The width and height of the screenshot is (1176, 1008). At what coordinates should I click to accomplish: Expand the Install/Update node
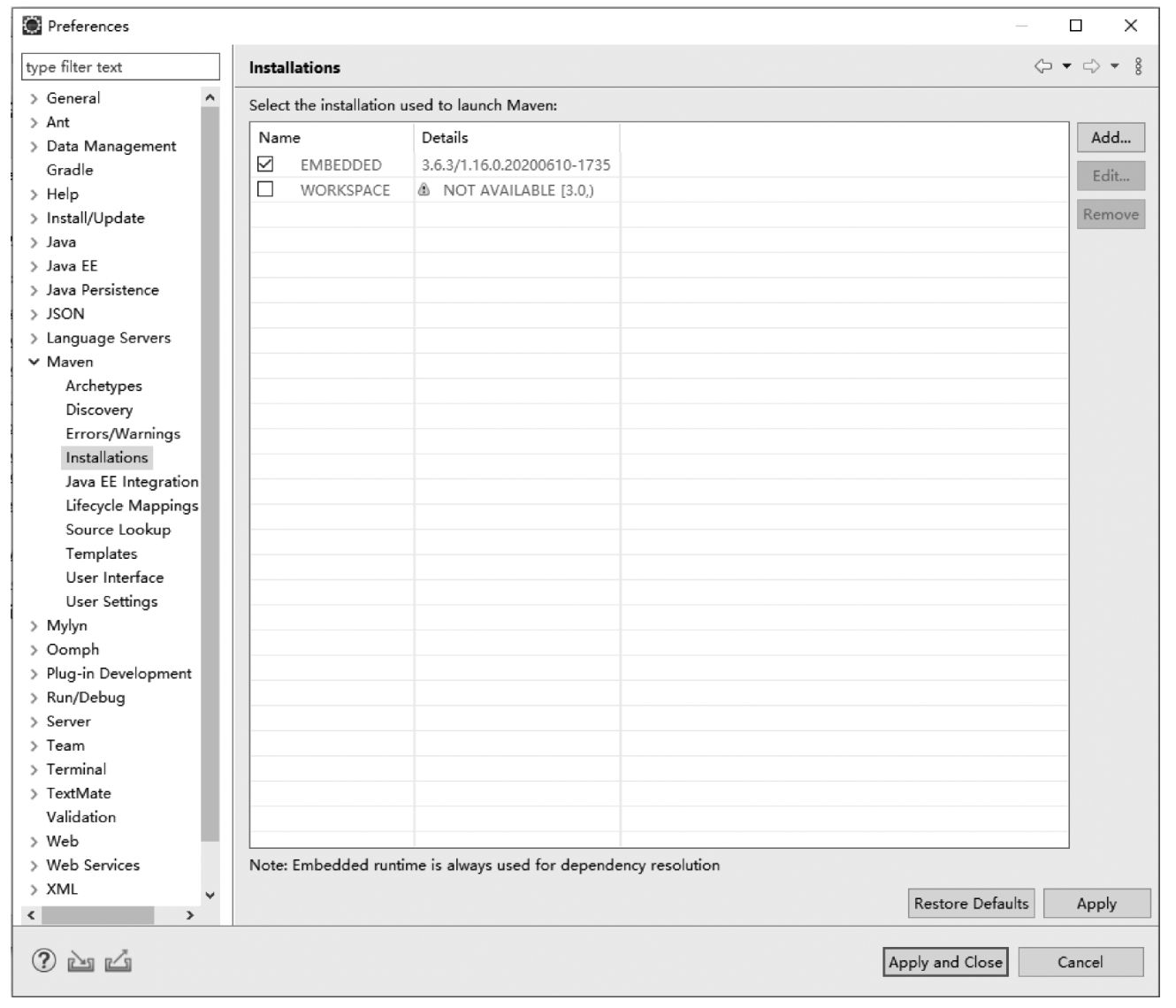[x=34, y=218]
